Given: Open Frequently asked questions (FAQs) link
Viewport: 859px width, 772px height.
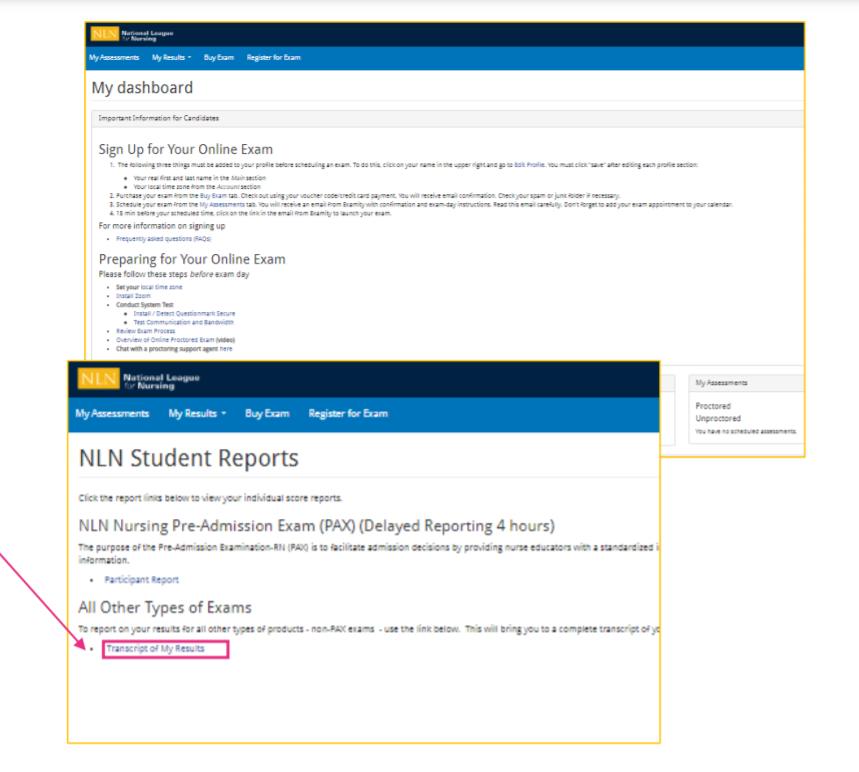Looking at the screenshot, I should pyautogui.click(x=163, y=239).
